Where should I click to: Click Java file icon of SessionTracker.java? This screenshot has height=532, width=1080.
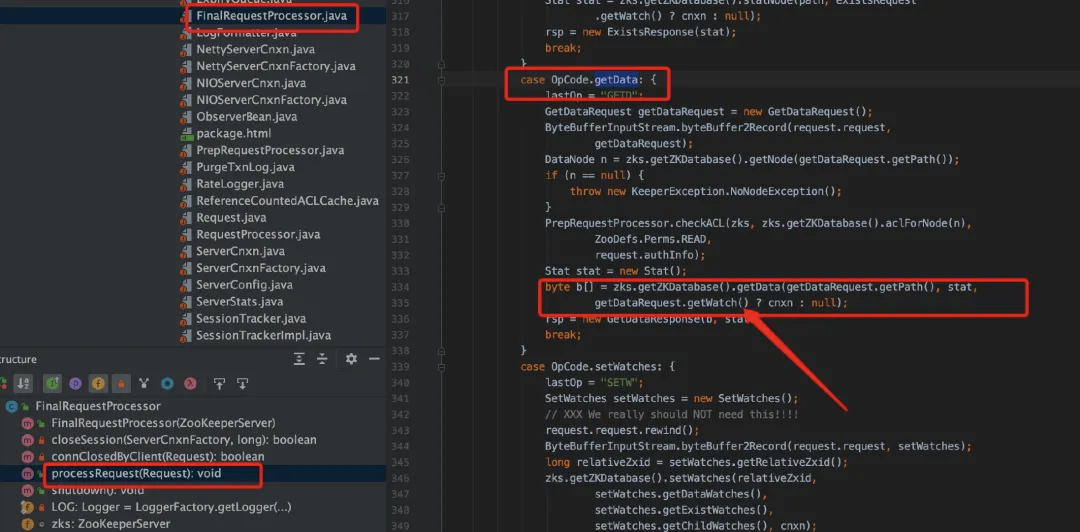coord(185,319)
